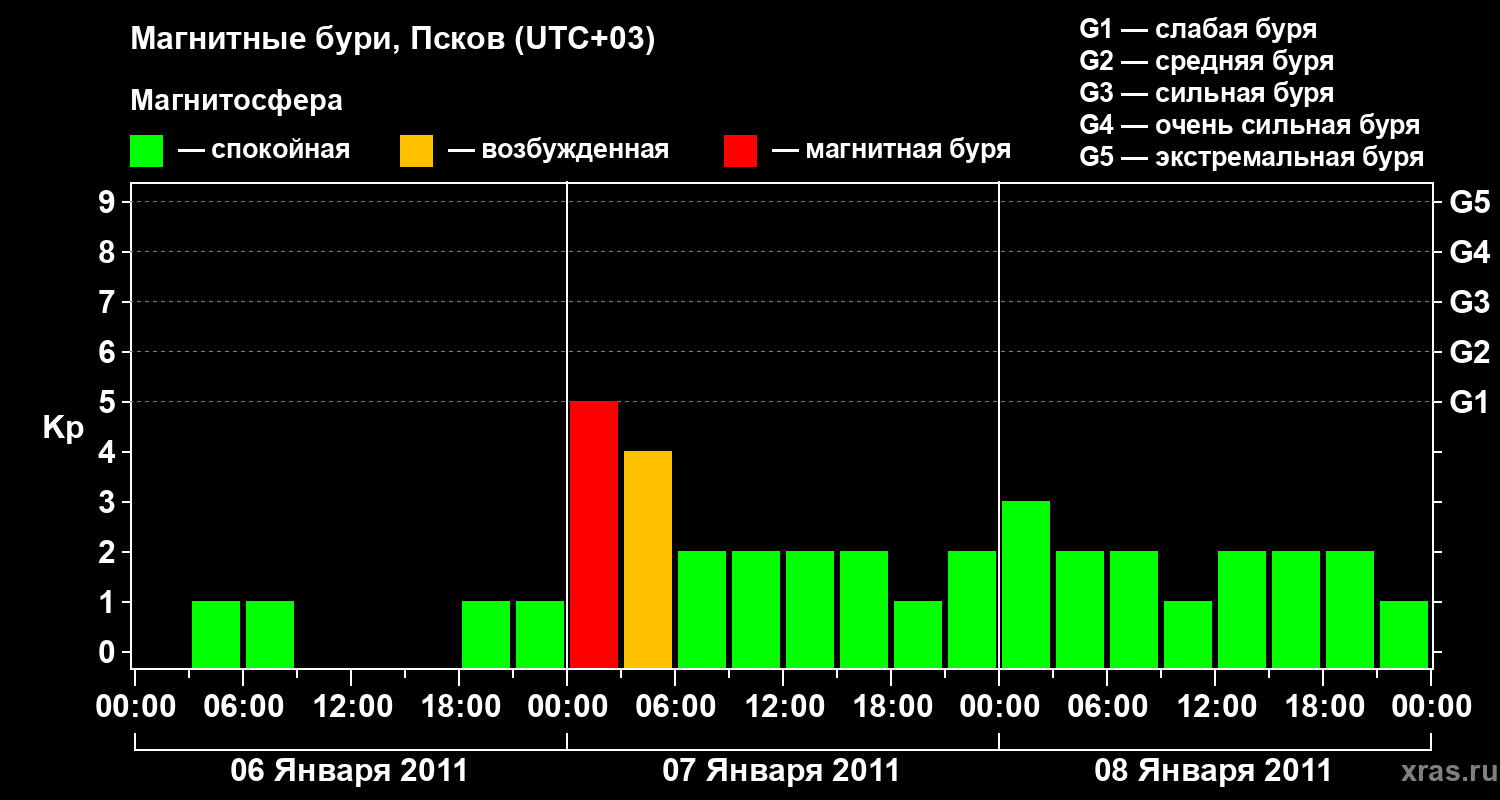Screen dimensions: 1500x800
Task: Click 'G5 — экстремальная буря' description
Action: 1252,157
